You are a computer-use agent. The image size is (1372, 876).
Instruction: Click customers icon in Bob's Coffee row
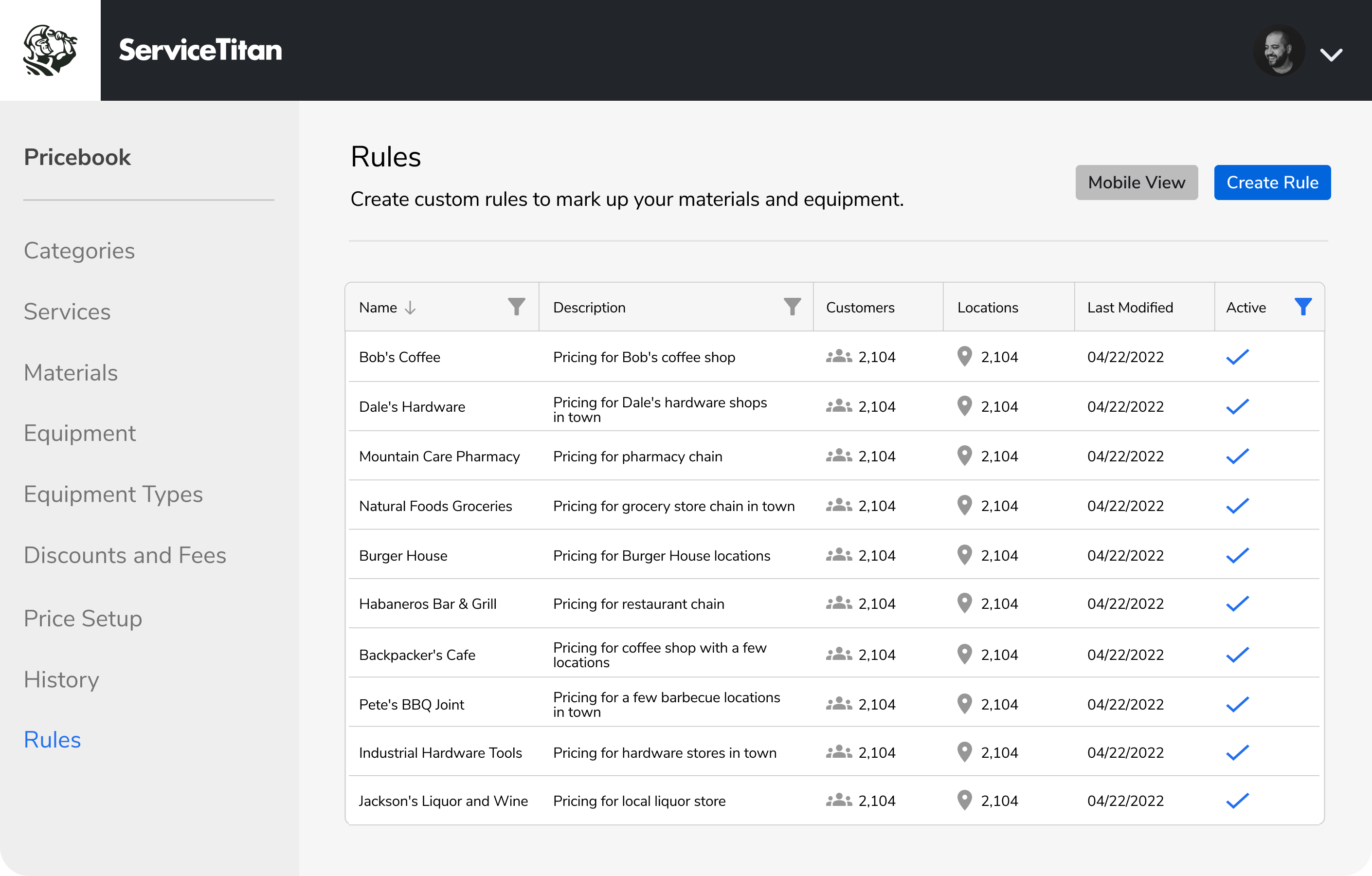pos(839,357)
